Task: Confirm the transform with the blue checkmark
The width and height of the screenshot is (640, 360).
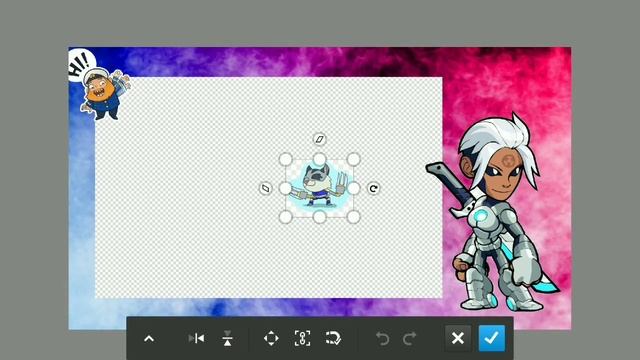Action: click(x=491, y=338)
